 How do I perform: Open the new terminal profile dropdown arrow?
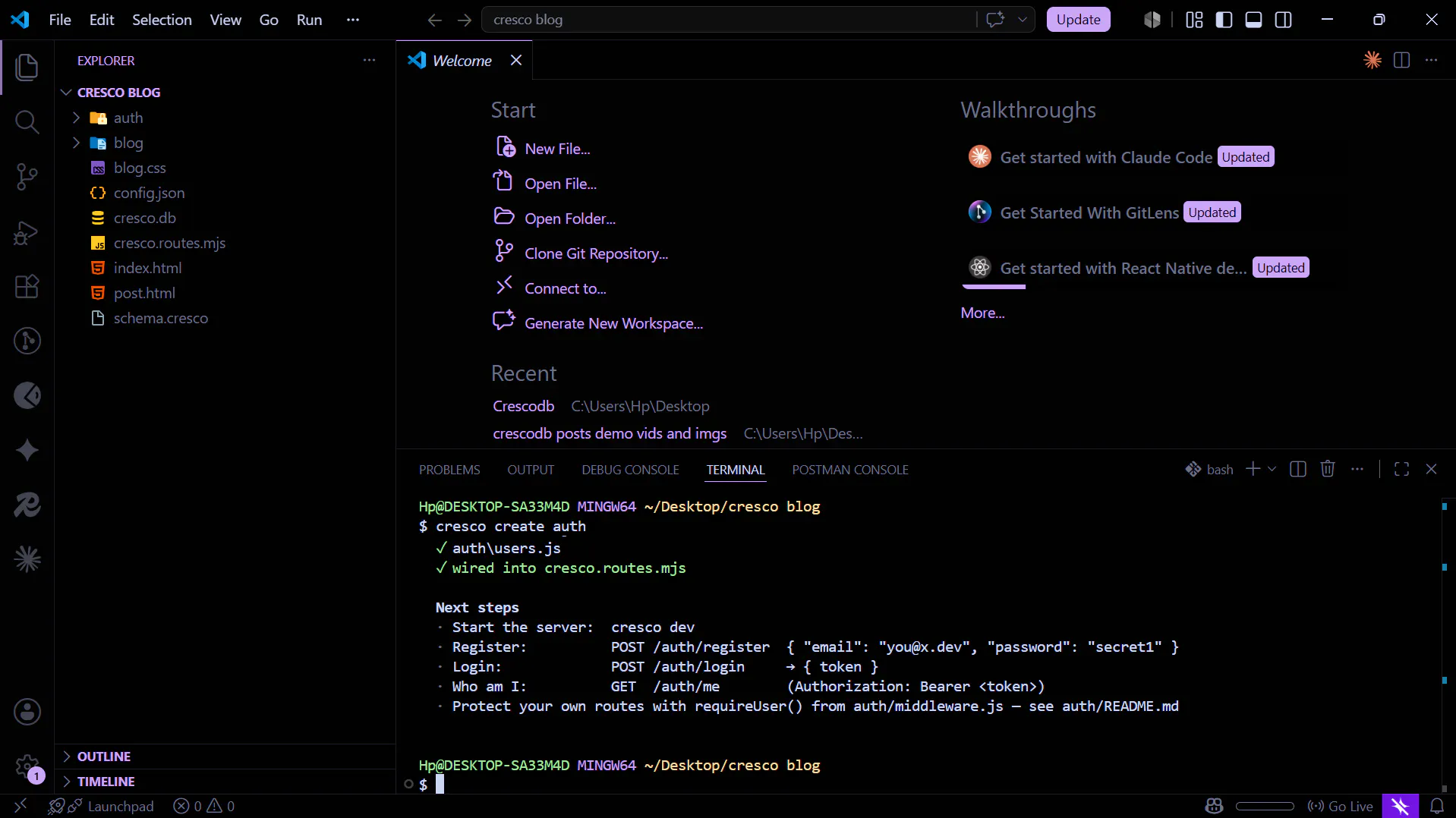point(1272,469)
